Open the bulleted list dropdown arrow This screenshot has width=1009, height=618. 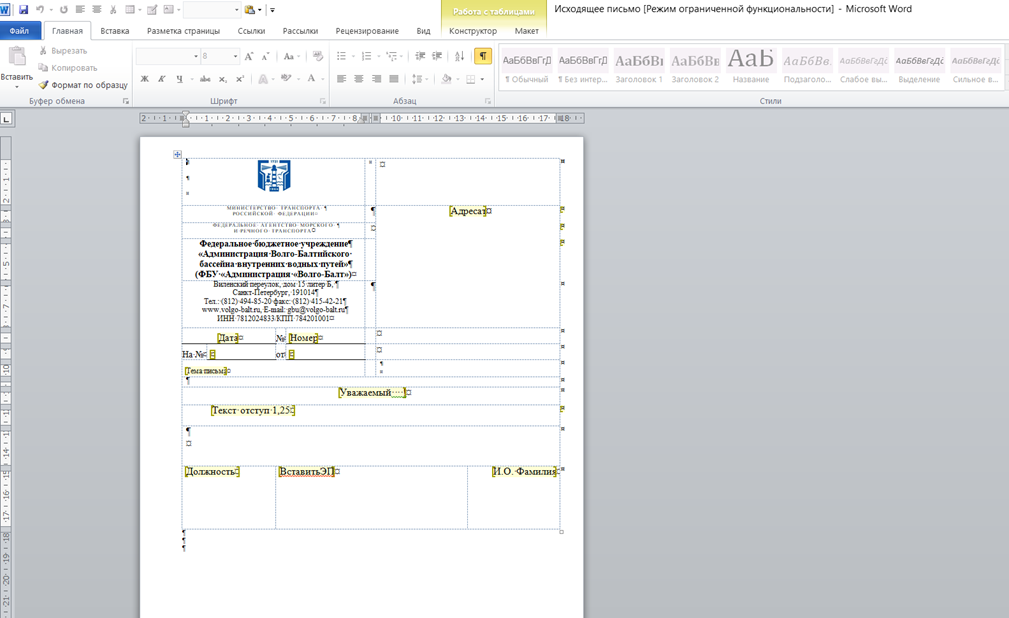tap(353, 57)
